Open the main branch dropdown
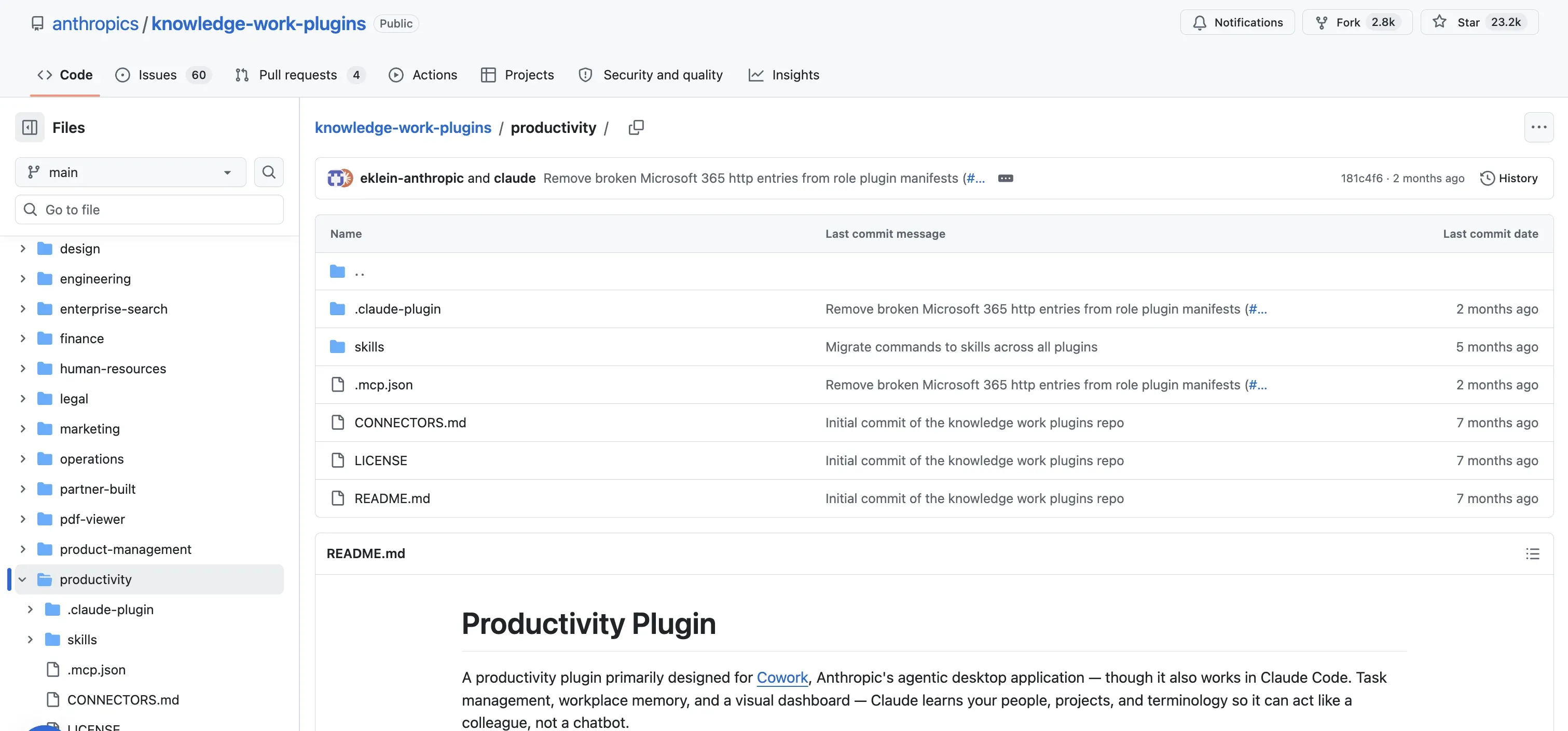Screen dimensions: 1568x731 click(x=130, y=172)
